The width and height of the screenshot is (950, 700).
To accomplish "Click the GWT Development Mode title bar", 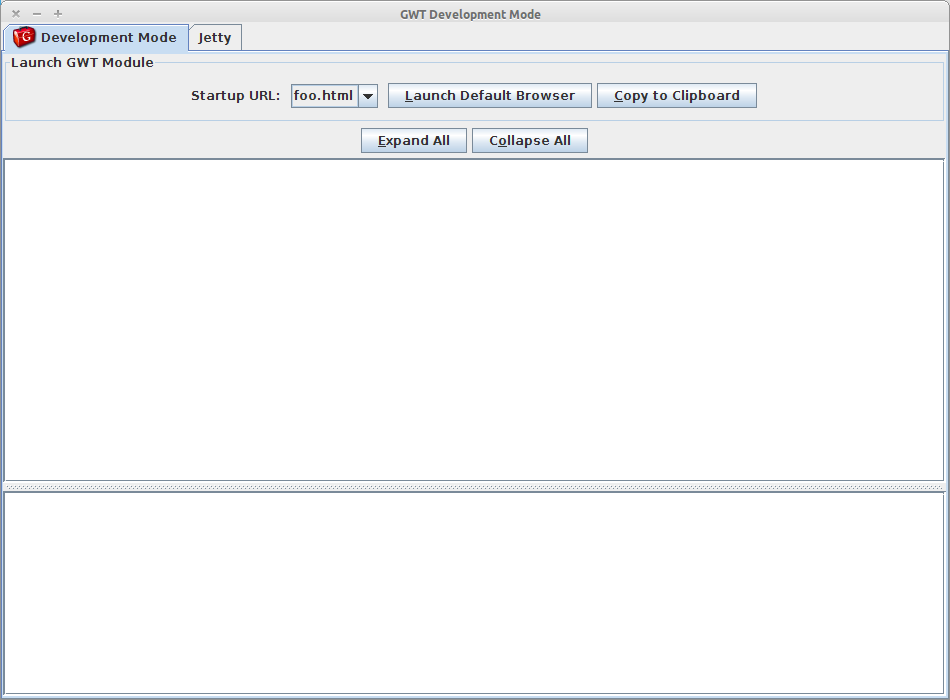I will [x=470, y=14].
